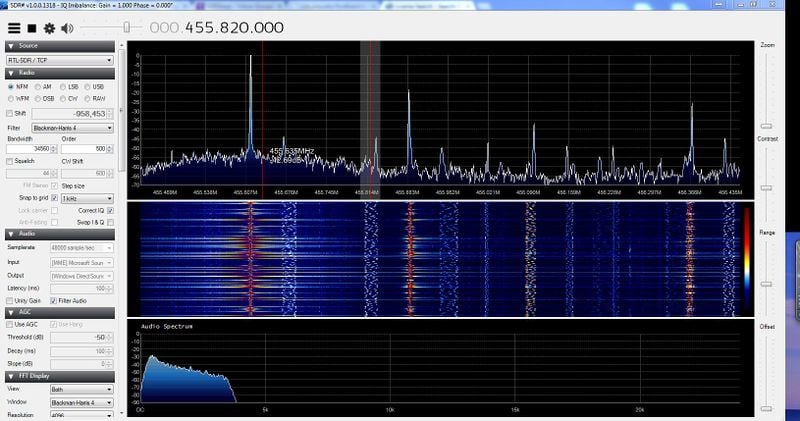
Task: Open the RTL-SDR / TCP source dropdown
Action: (60, 60)
